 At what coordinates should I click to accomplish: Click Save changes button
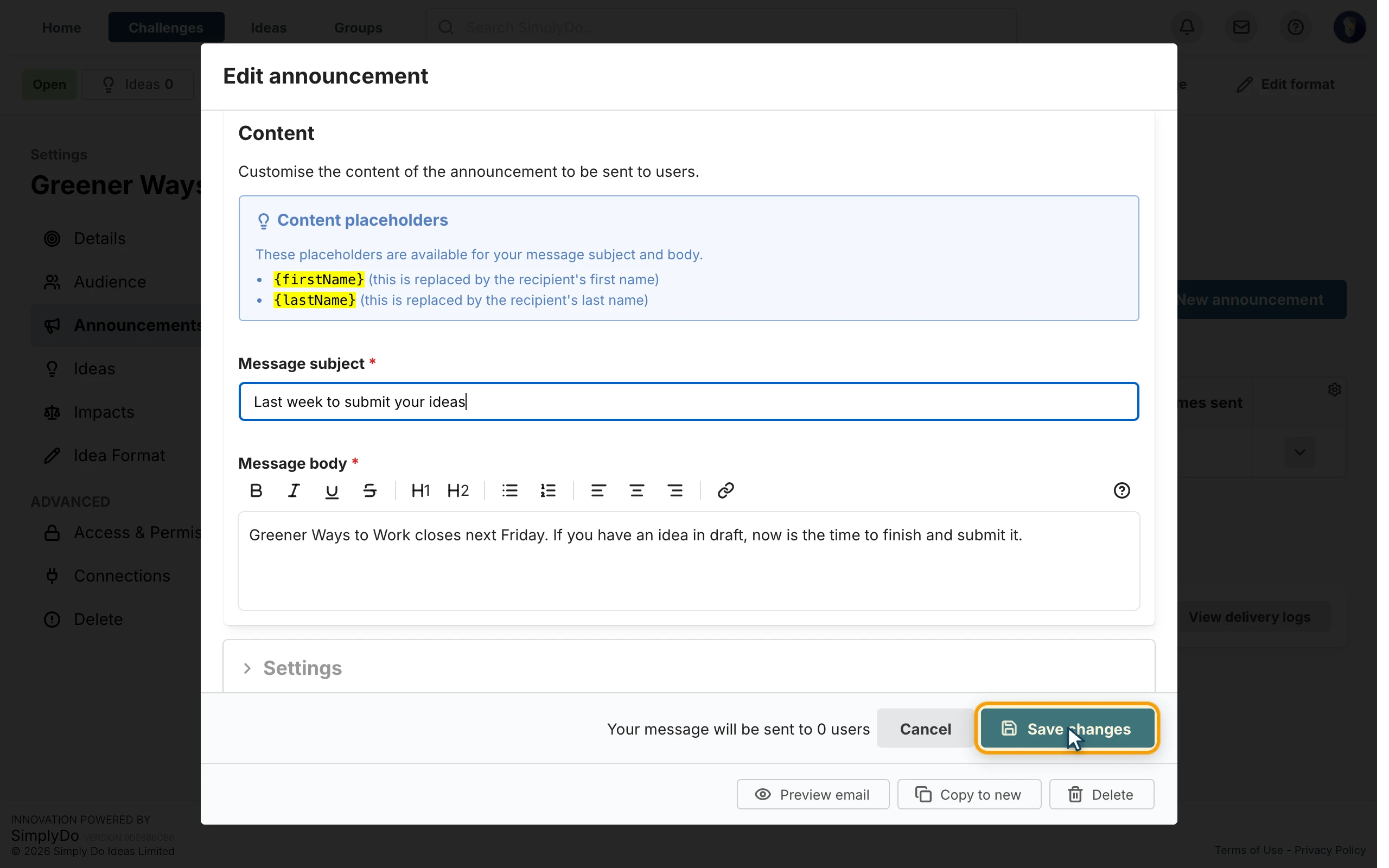(x=1067, y=729)
